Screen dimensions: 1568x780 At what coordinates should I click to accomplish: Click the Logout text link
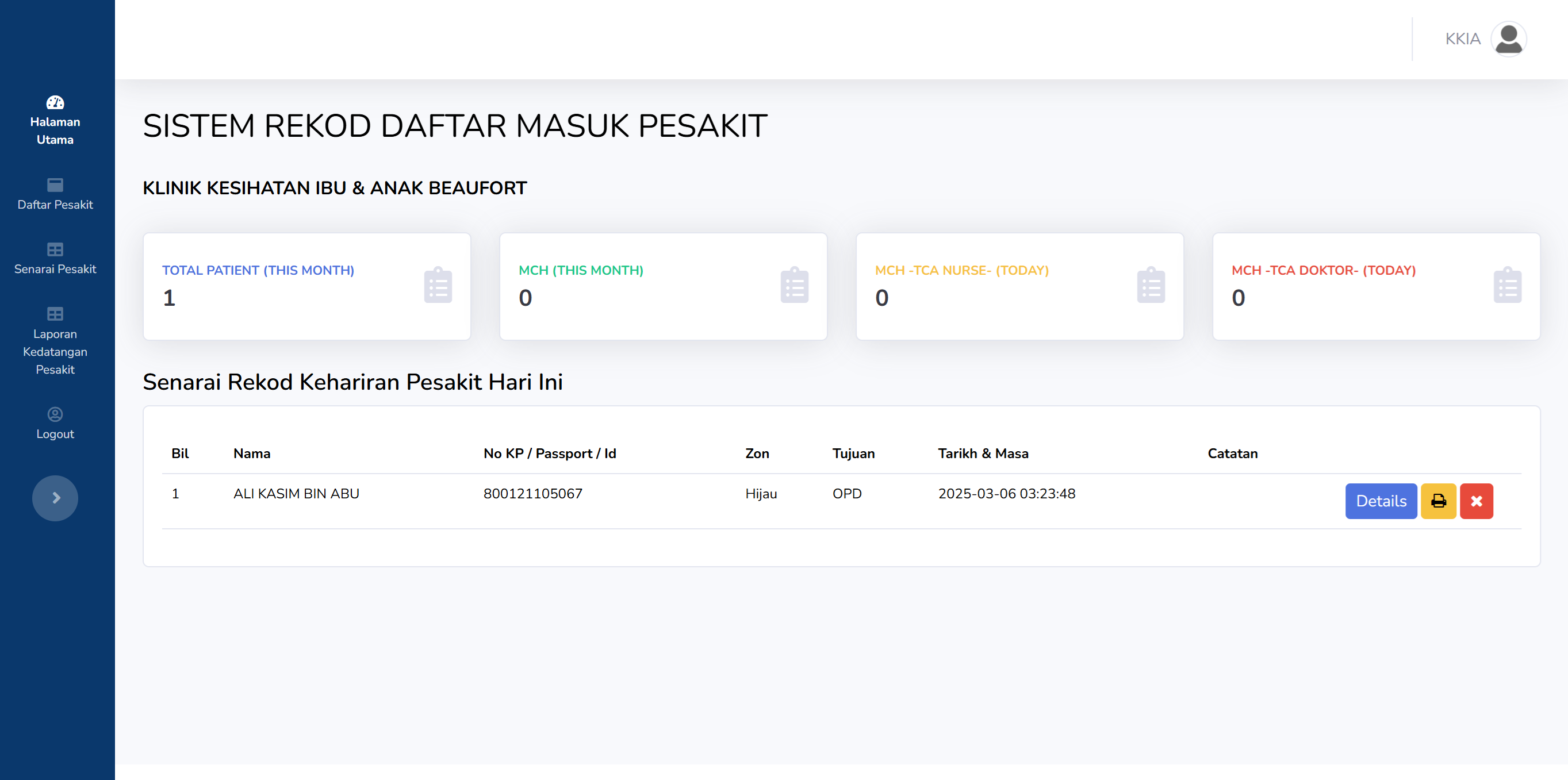(x=55, y=434)
